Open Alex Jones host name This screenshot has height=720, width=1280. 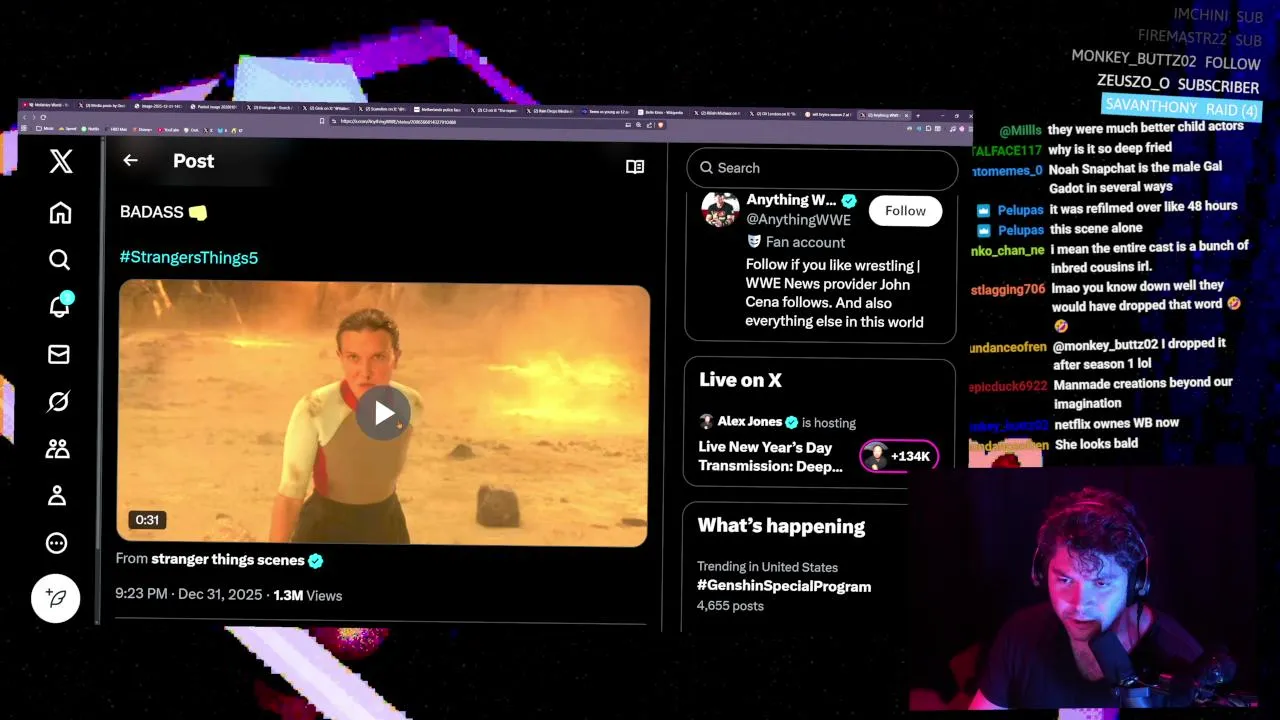point(749,422)
